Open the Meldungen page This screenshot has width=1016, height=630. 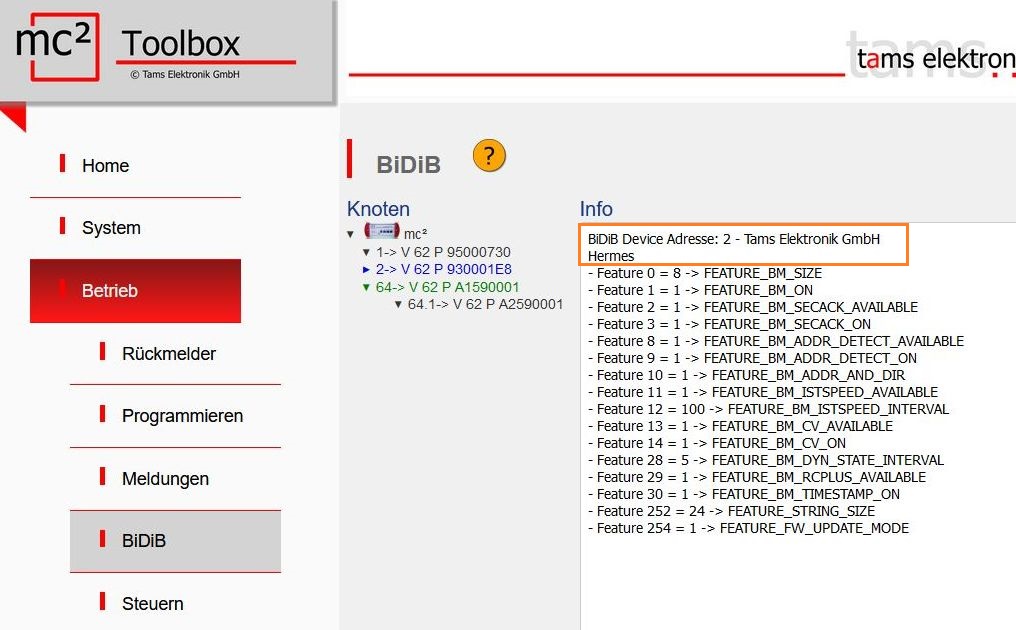point(165,479)
